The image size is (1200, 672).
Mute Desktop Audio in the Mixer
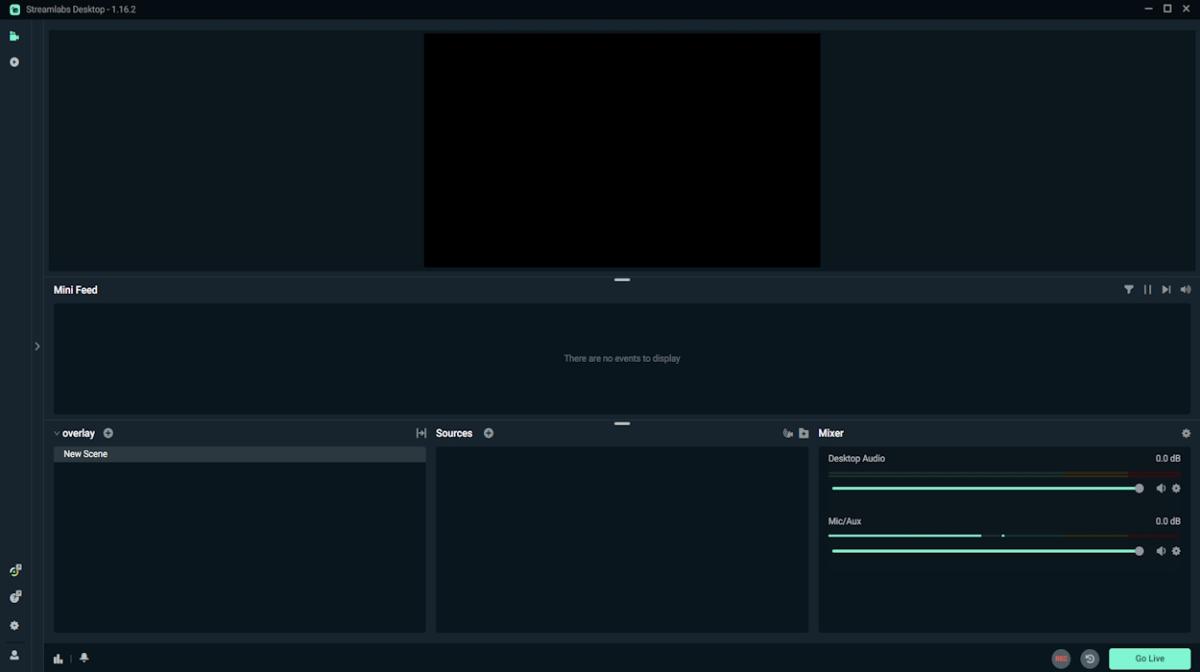[1160, 488]
